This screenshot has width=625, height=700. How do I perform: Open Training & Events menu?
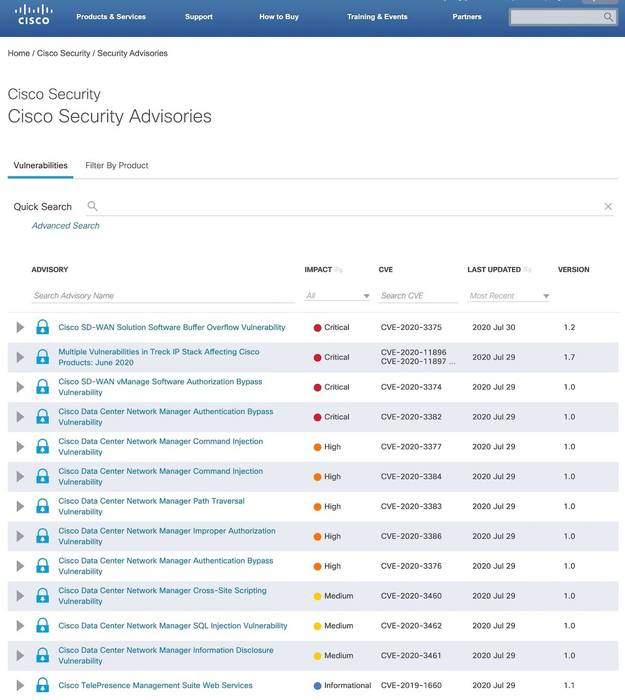pyautogui.click(x=377, y=17)
